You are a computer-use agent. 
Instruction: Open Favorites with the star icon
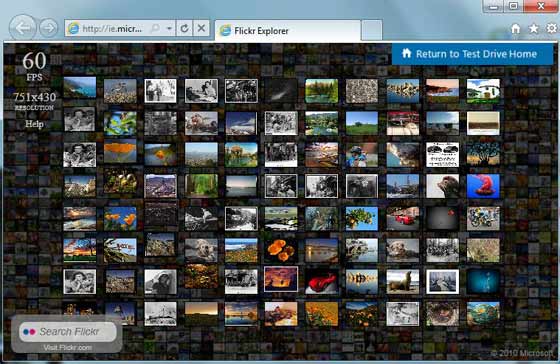click(534, 29)
